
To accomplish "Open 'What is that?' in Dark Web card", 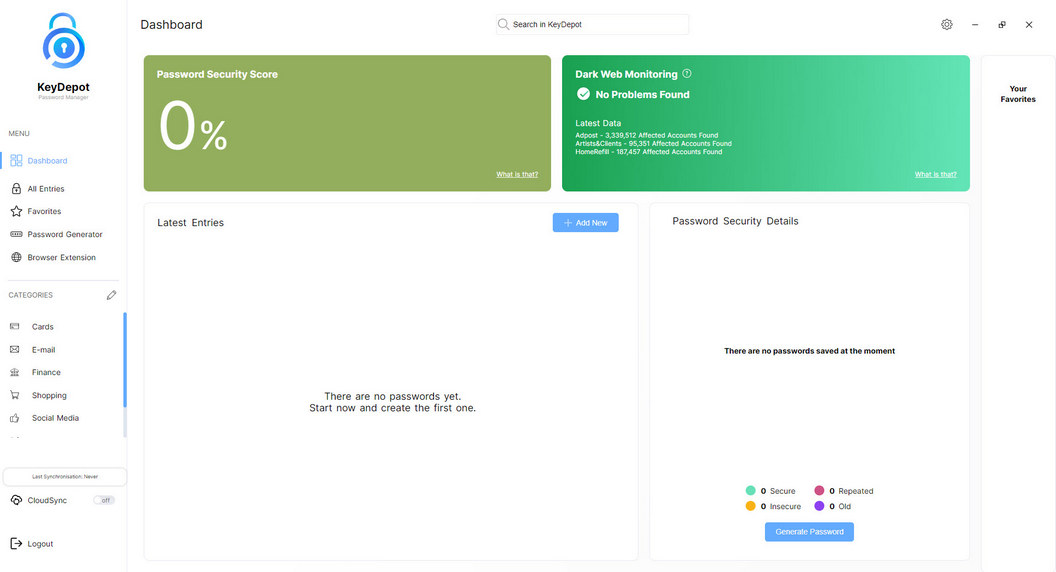I will point(935,174).
